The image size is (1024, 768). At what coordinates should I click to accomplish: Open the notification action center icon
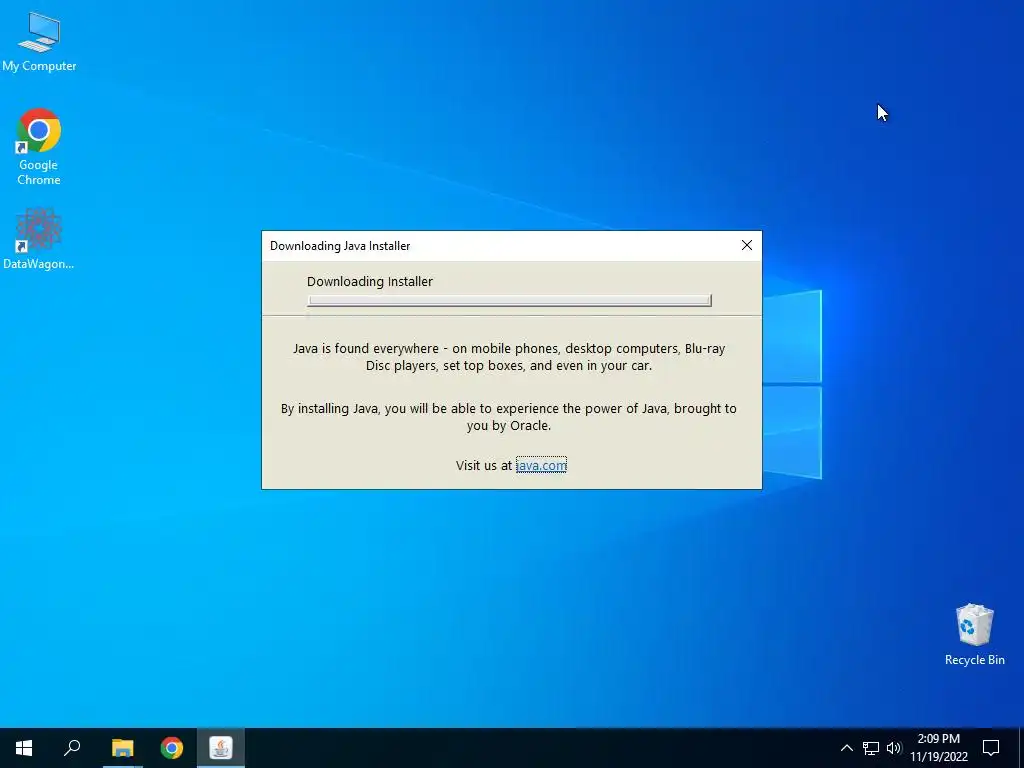(x=991, y=748)
